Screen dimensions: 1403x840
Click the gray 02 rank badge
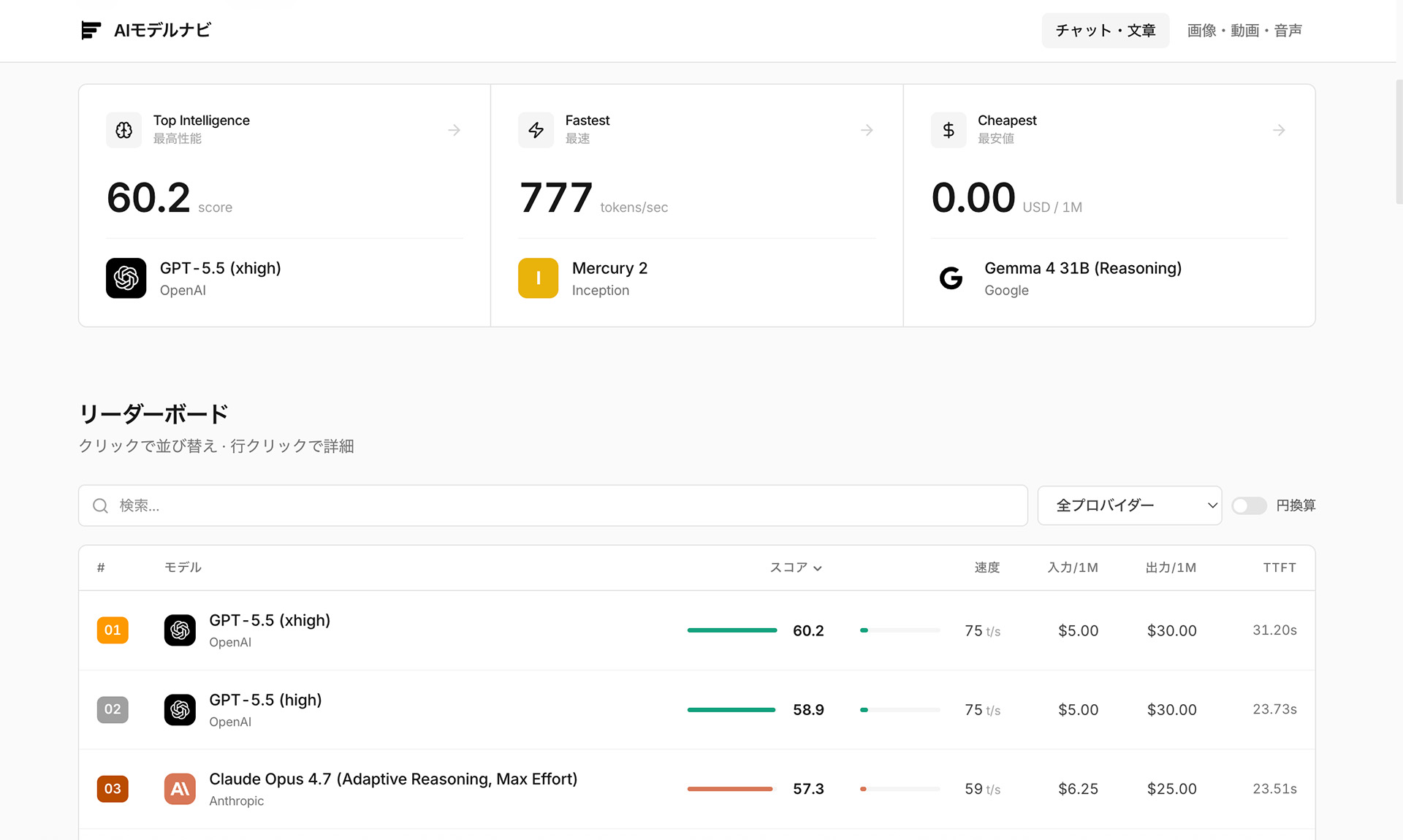pos(113,709)
